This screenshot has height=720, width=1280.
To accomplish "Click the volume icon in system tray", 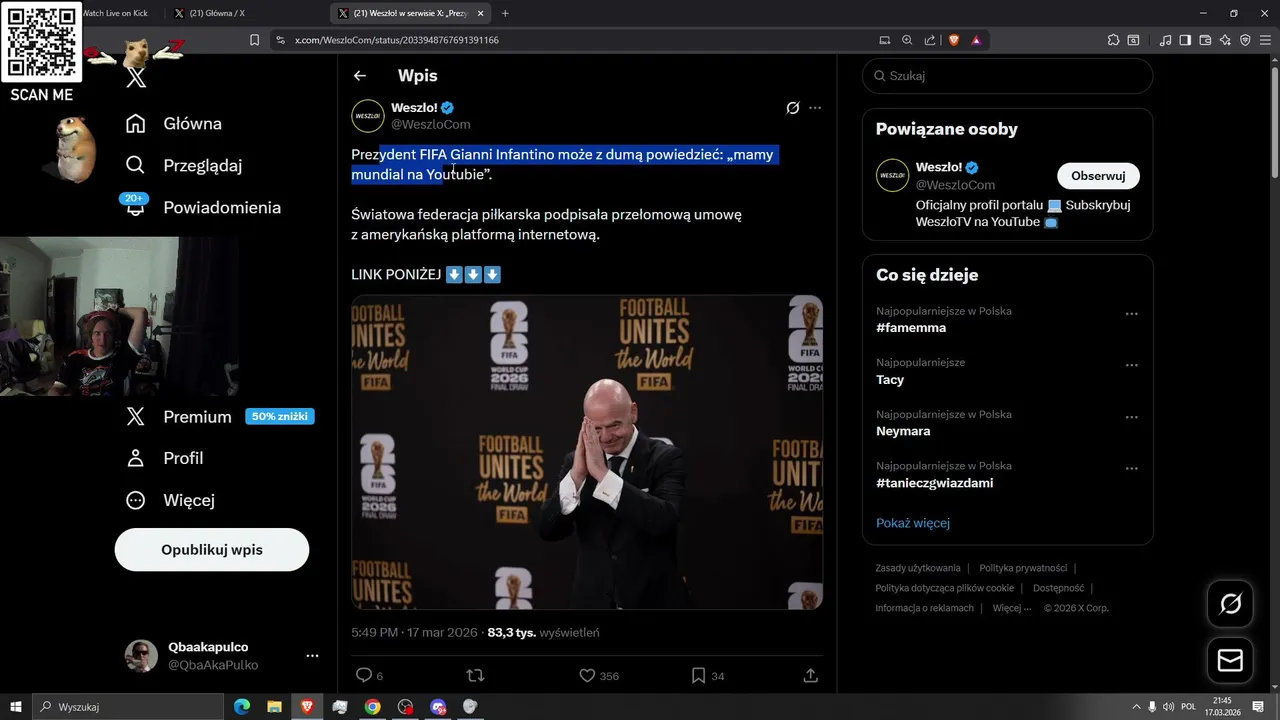I will [x=1170, y=707].
